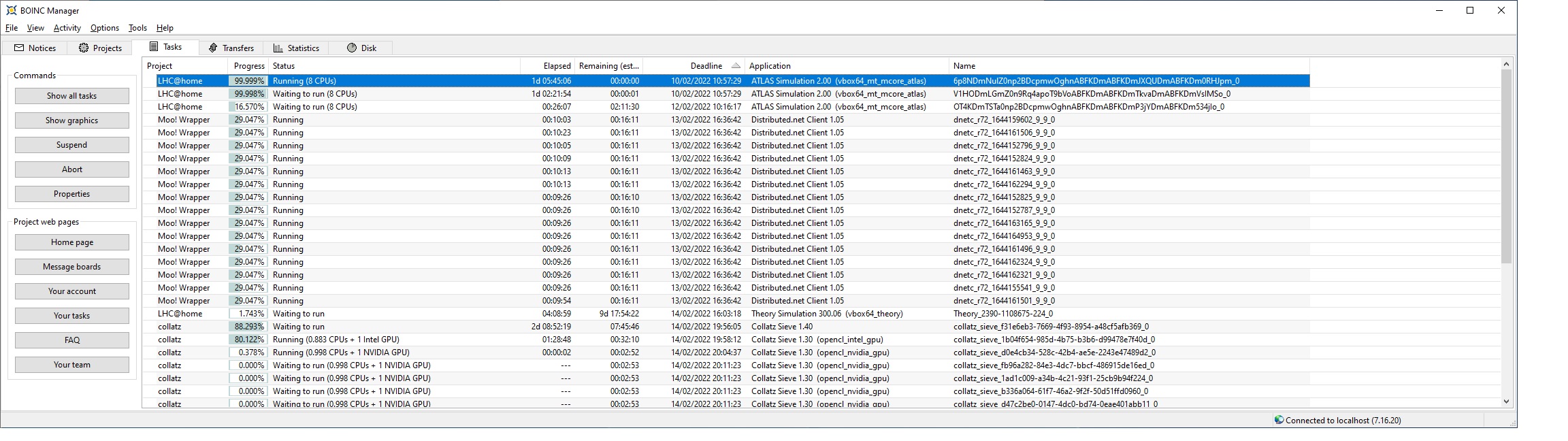Sort by the Name column header
The image size is (1568, 441).
tap(1129, 66)
